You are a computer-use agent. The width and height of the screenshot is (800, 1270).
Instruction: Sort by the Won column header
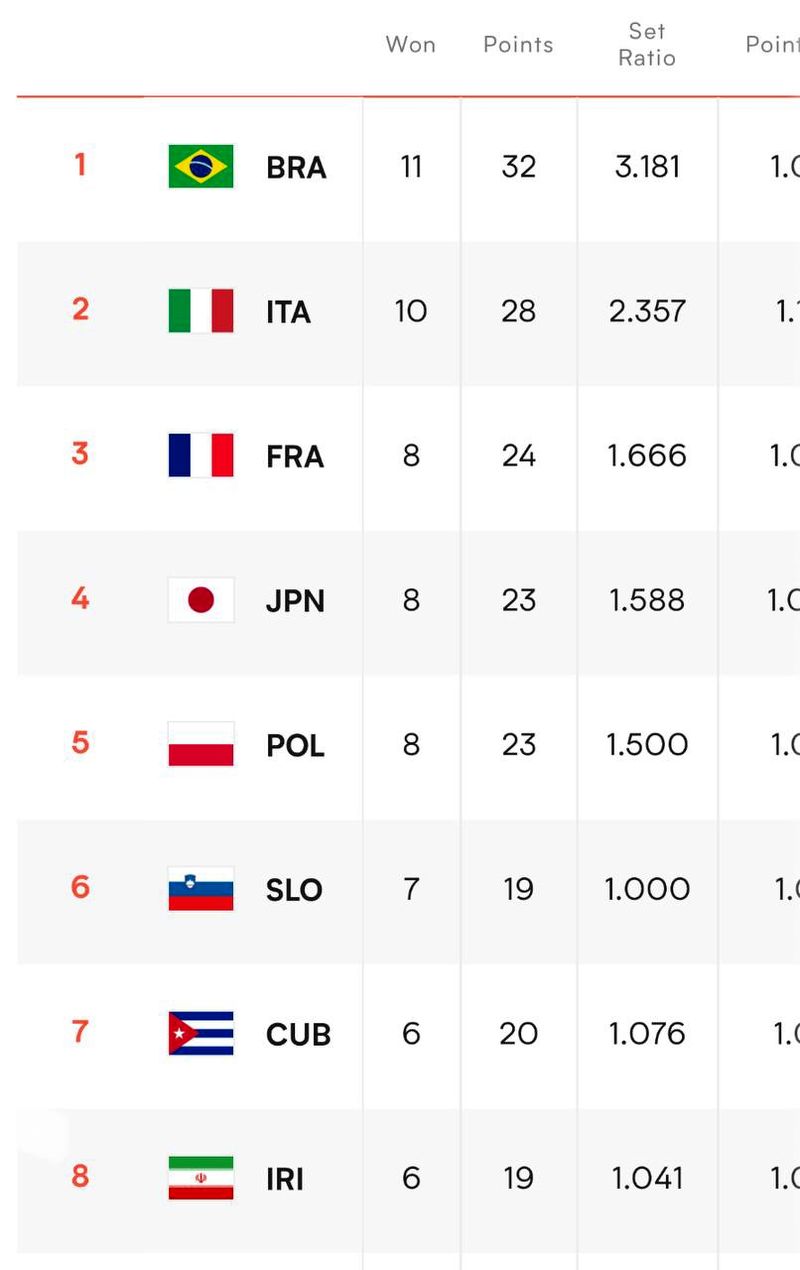[x=411, y=45]
